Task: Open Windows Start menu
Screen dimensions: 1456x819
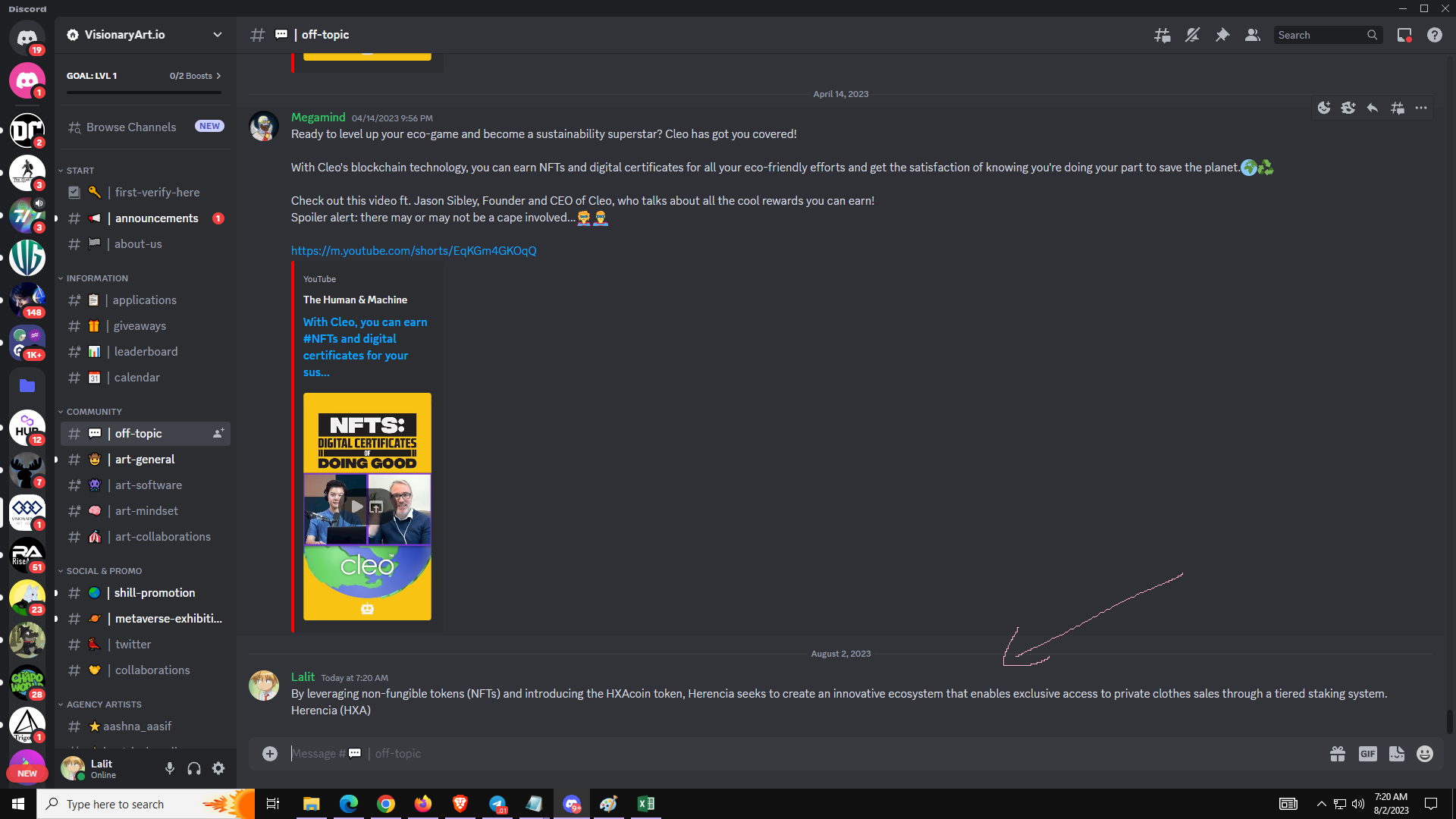Action: (x=18, y=804)
